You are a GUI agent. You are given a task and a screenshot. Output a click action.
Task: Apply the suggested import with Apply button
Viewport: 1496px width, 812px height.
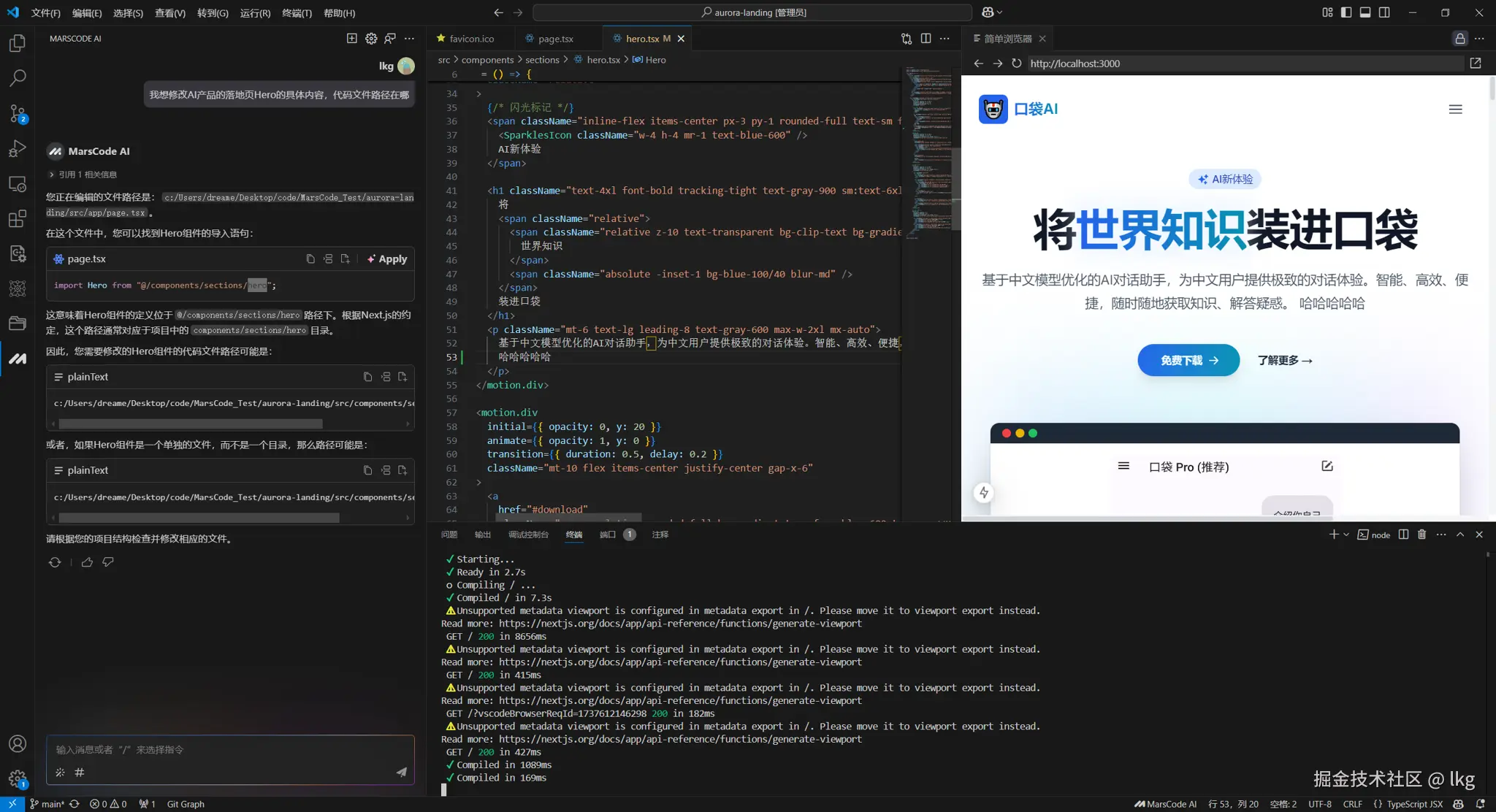coord(386,258)
